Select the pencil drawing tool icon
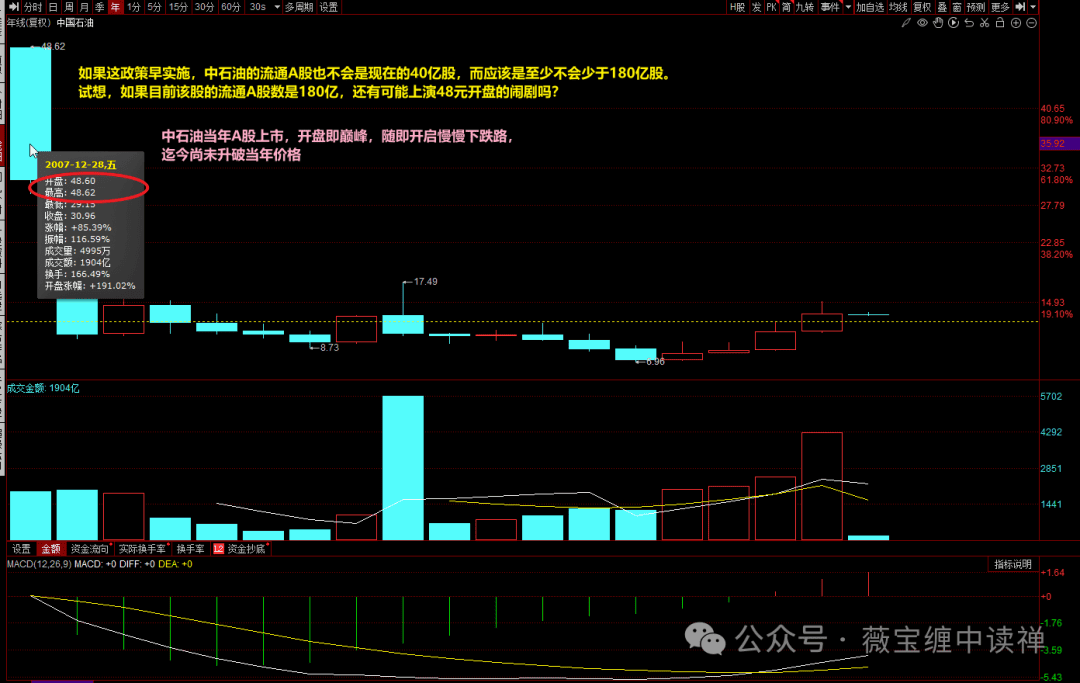The width and height of the screenshot is (1080, 683). (x=906, y=23)
